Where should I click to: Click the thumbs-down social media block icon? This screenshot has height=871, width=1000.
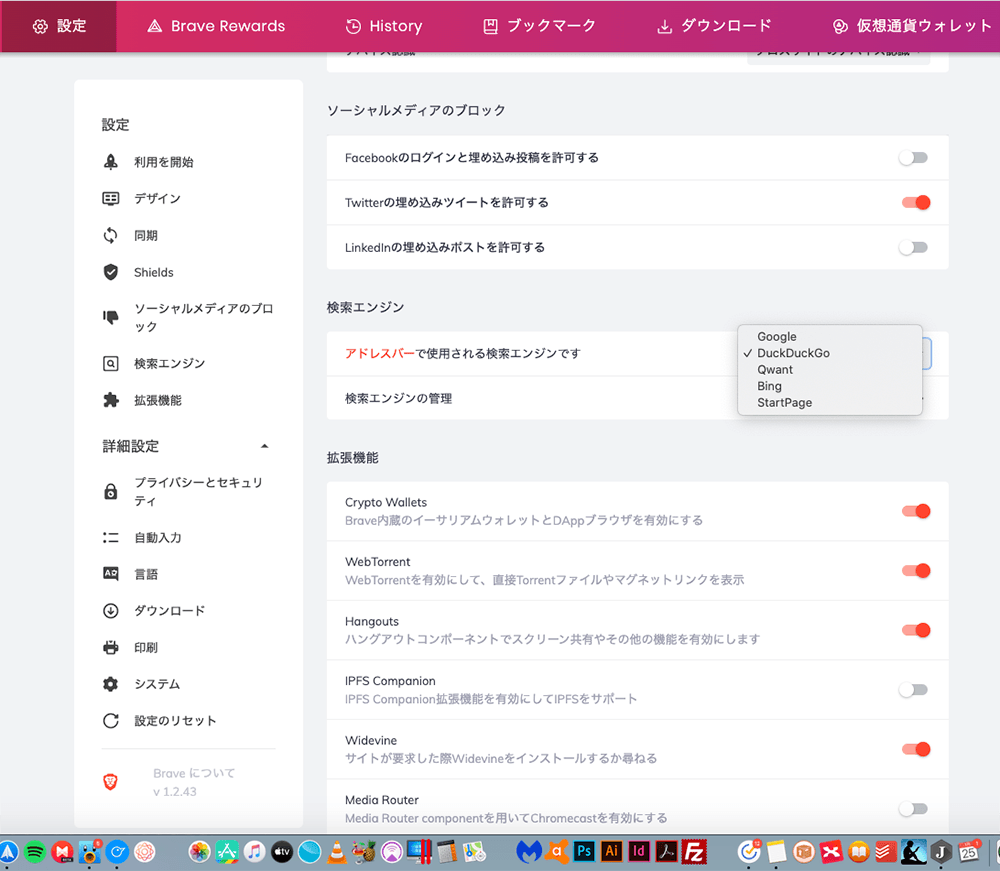pyautogui.click(x=110, y=317)
